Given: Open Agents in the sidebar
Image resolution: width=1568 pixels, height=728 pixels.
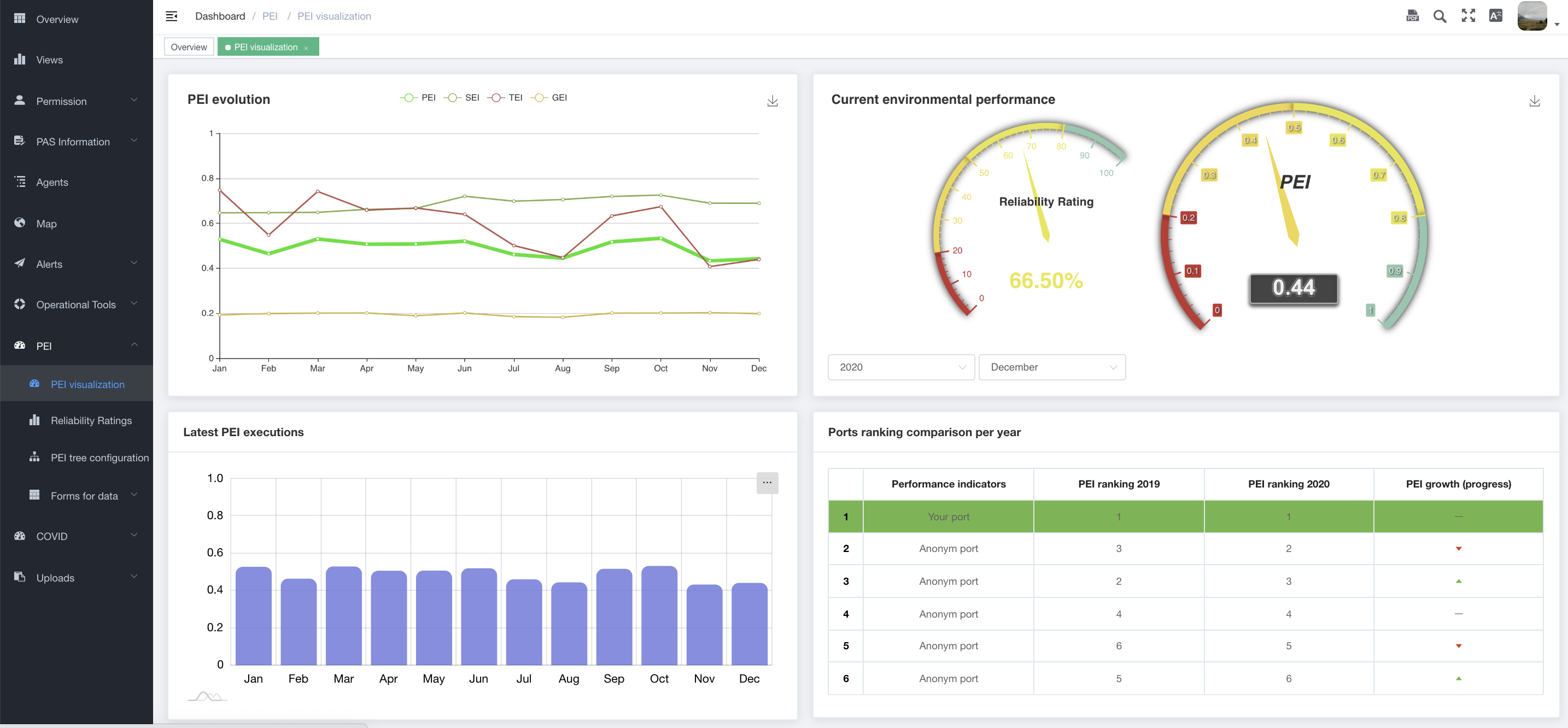Looking at the screenshot, I should (76, 182).
